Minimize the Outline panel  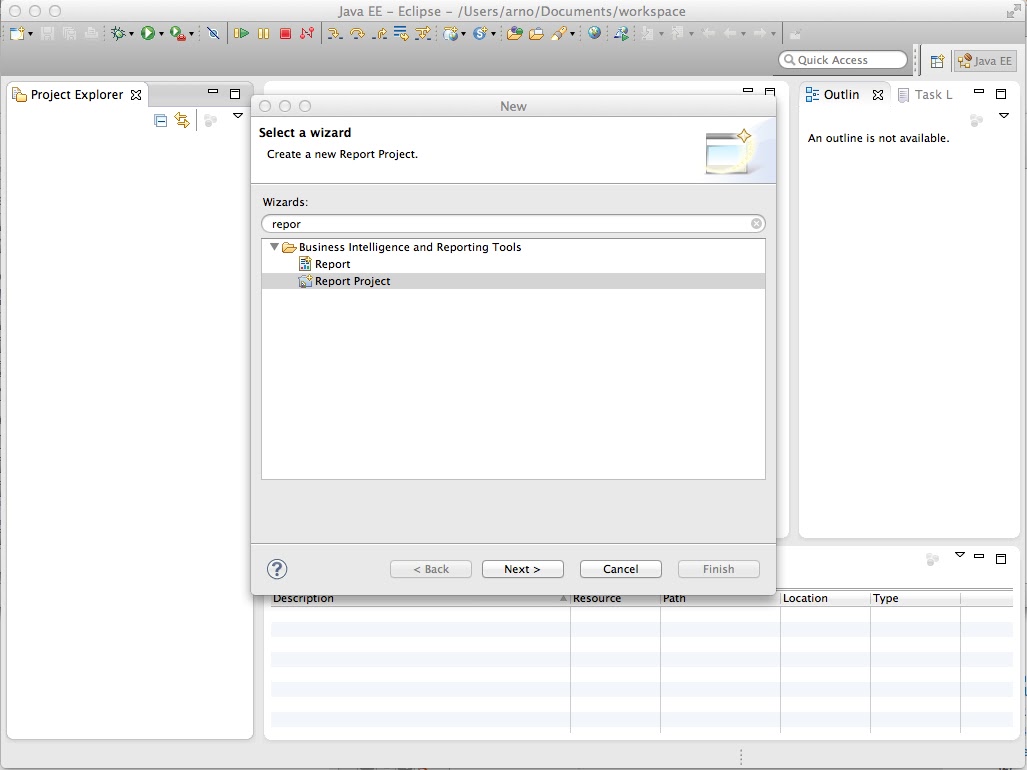979,92
